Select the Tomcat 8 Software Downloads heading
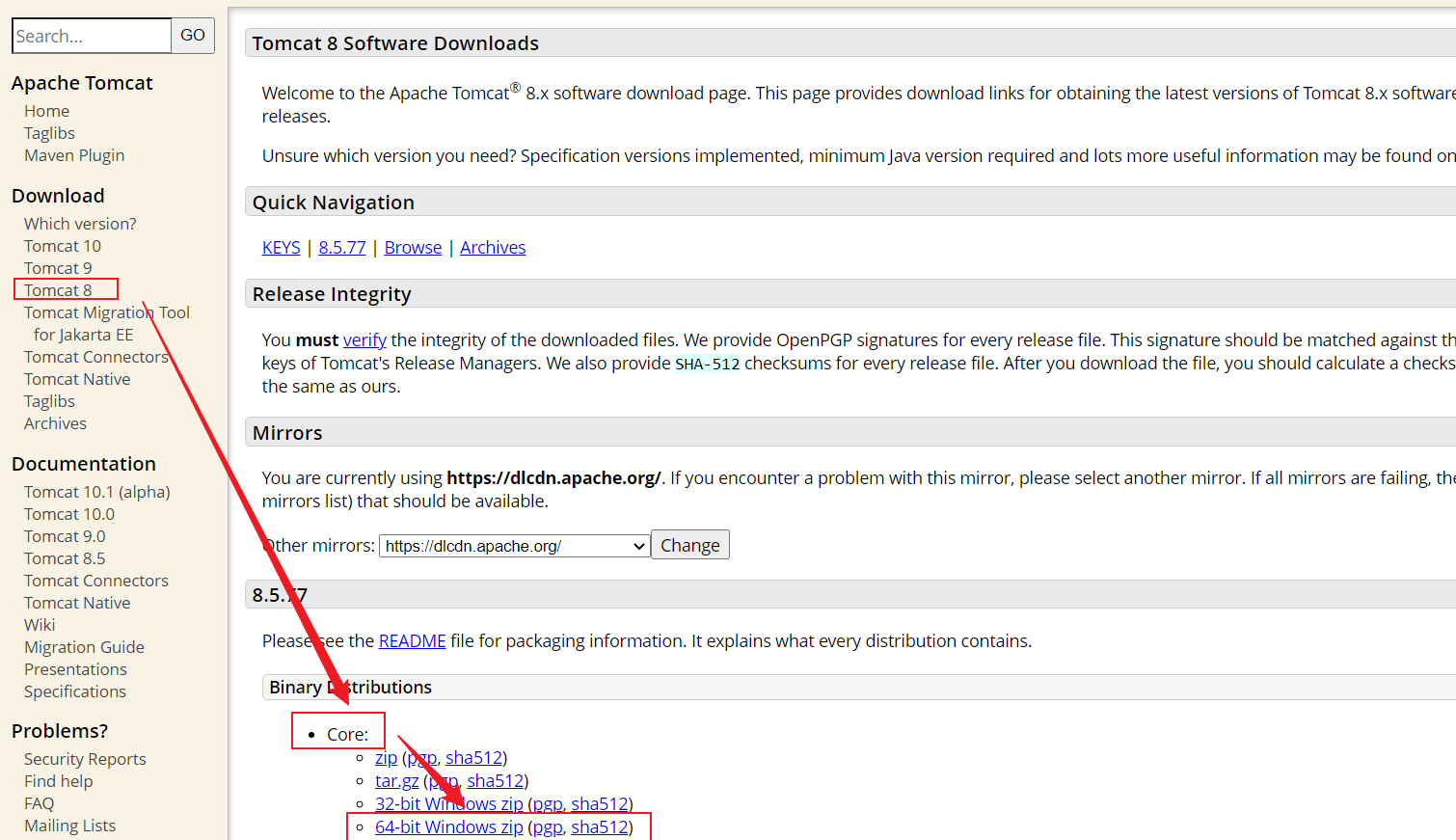1456x840 pixels. 395,43
